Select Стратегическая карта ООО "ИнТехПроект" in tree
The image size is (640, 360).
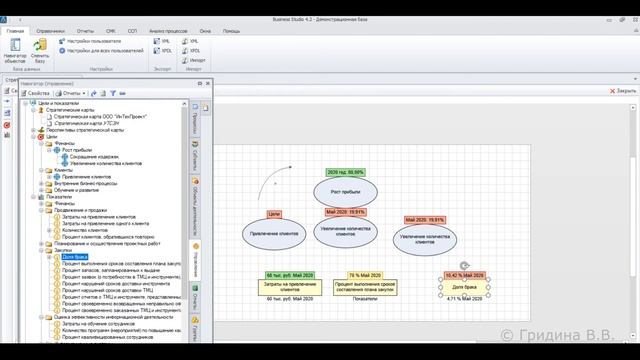(x=100, y=117)
